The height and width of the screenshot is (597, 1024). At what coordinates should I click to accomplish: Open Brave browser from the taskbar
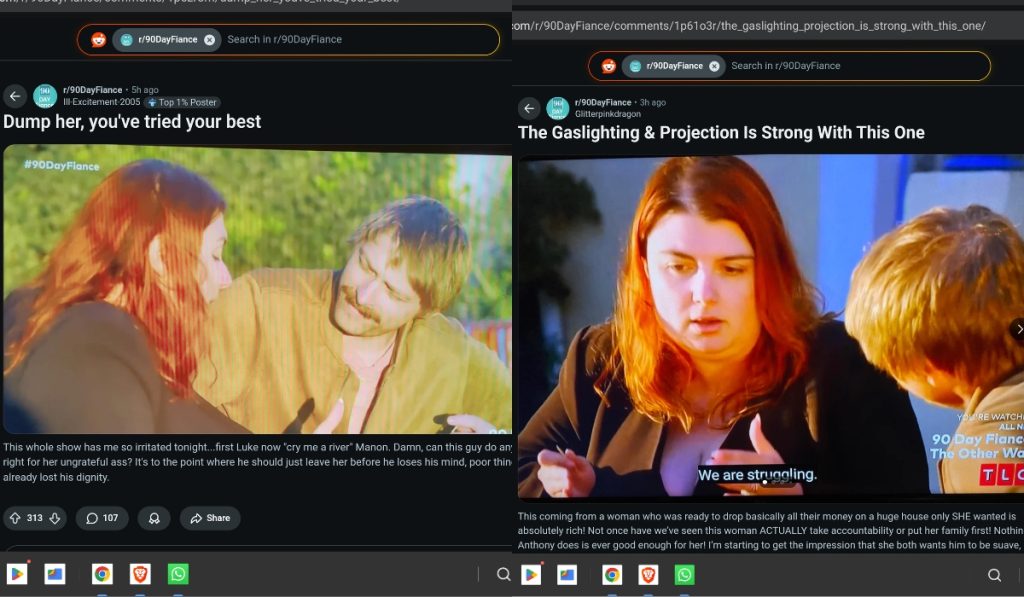(140, 574)
